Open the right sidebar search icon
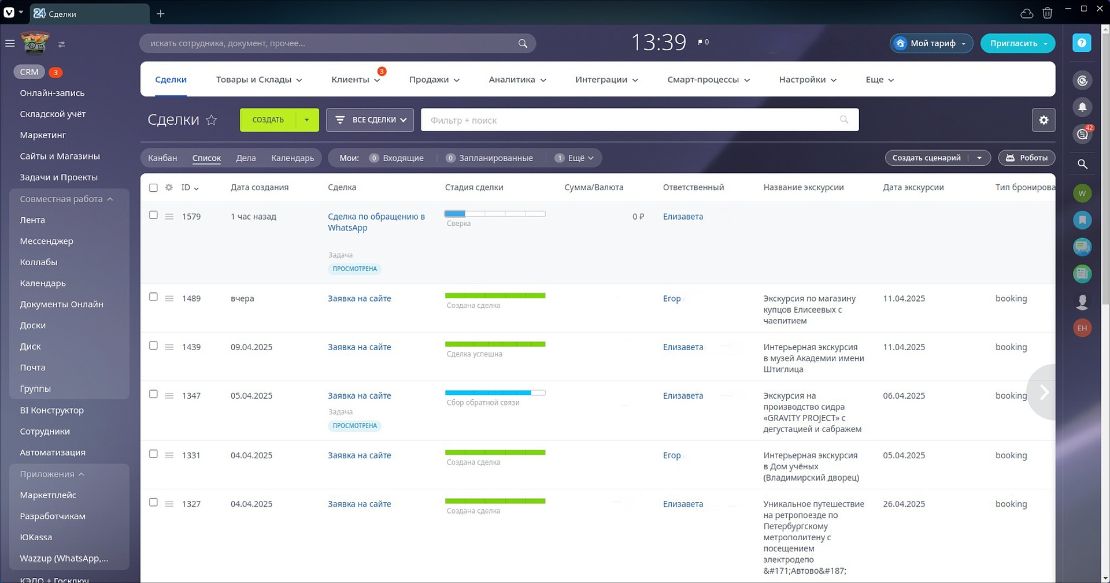The width and height of the screenshot is (1110, 583). [x=1082, y=164]
